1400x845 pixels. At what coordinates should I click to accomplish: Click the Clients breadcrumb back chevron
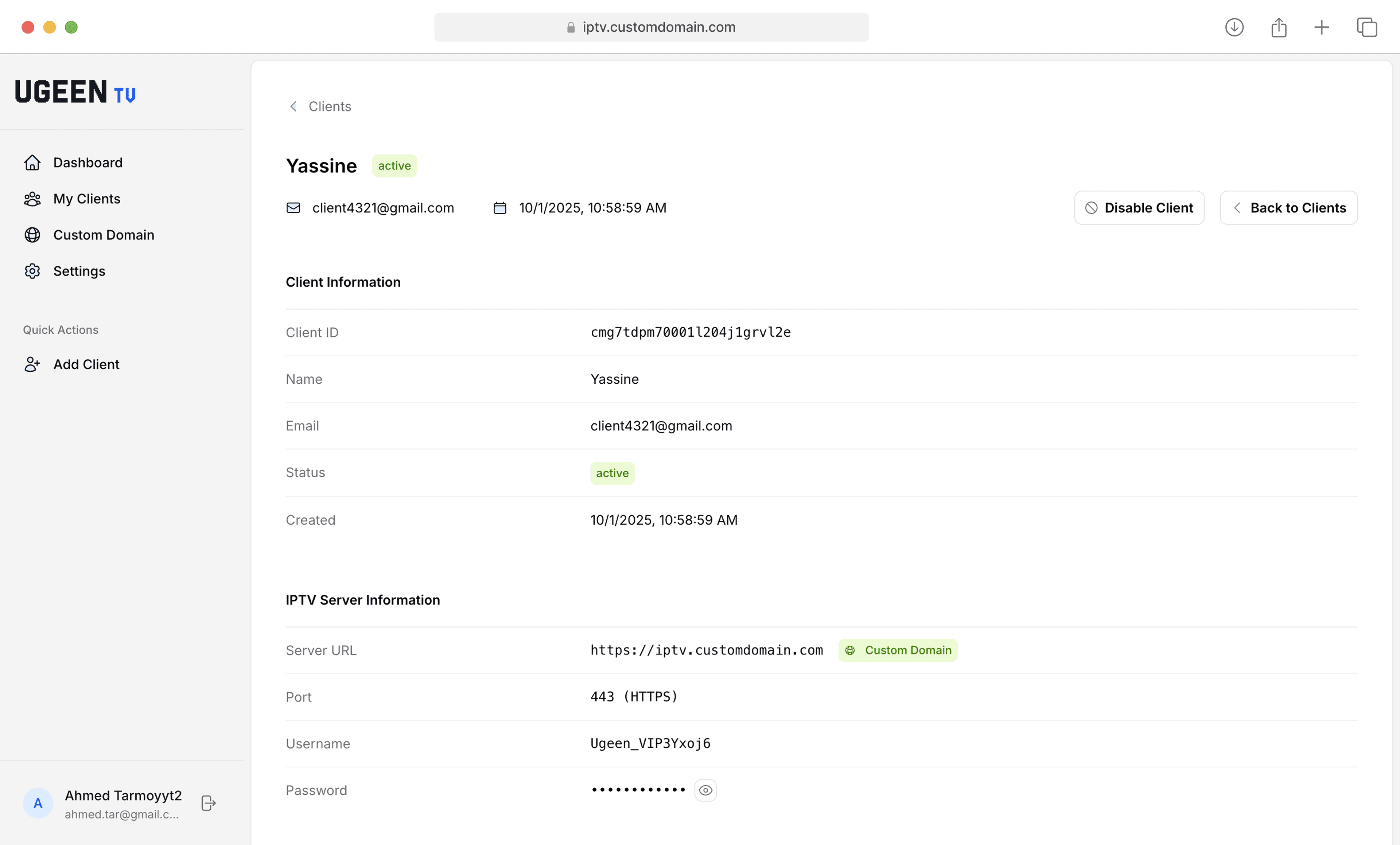[293, 106]
